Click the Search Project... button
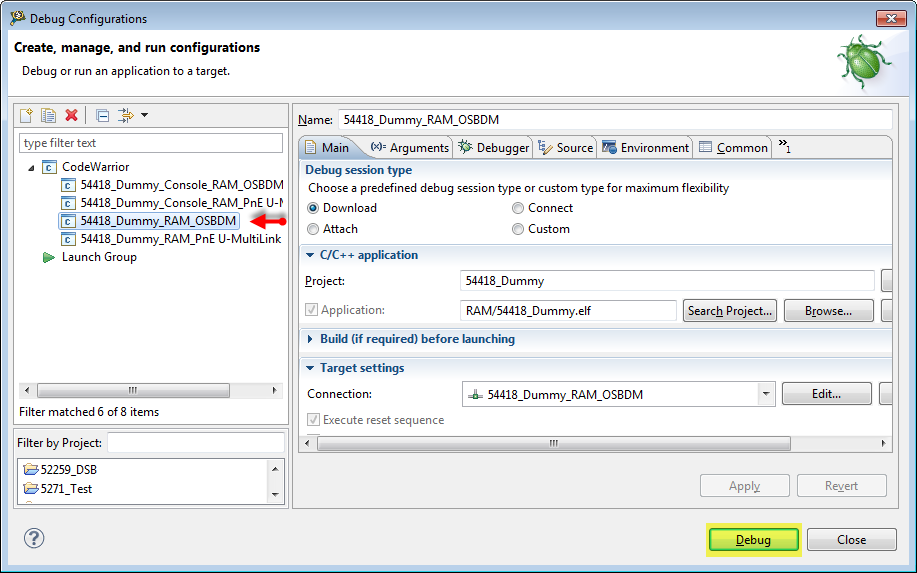 tap(730, 310)
